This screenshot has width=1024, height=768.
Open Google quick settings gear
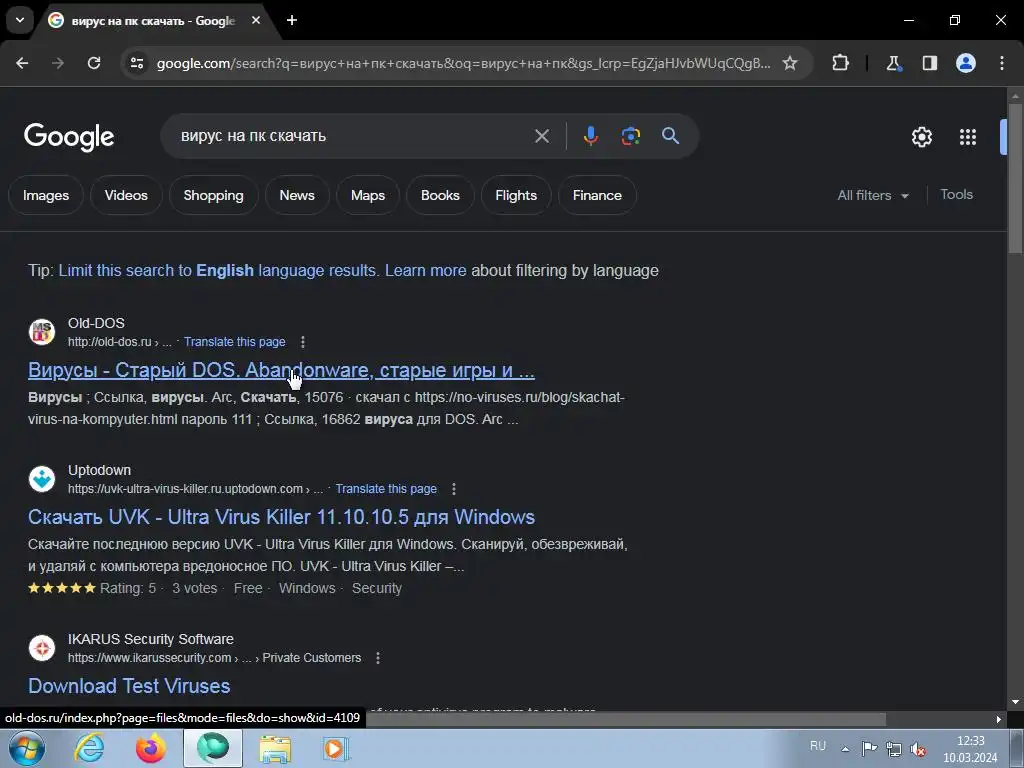click(x=921, y=136)
